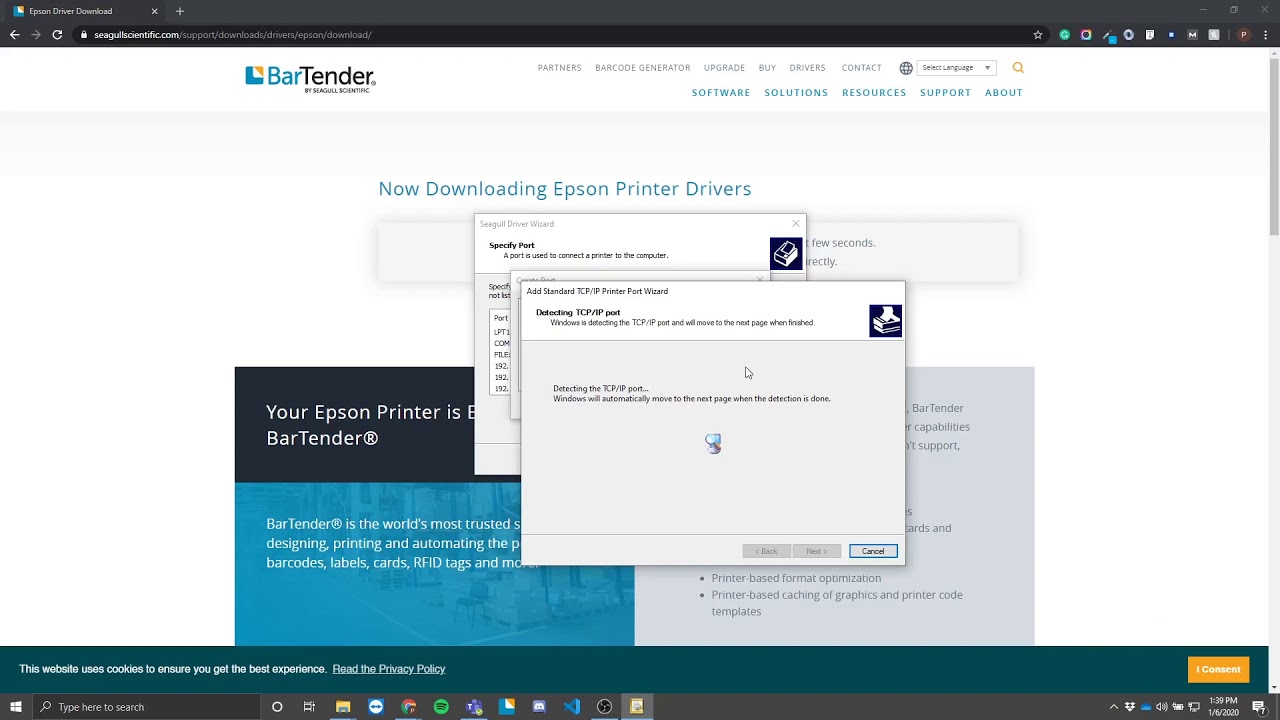This screenshot has height=720, width=1280.
Task: Open the notification center
Action: [1259, 707]
